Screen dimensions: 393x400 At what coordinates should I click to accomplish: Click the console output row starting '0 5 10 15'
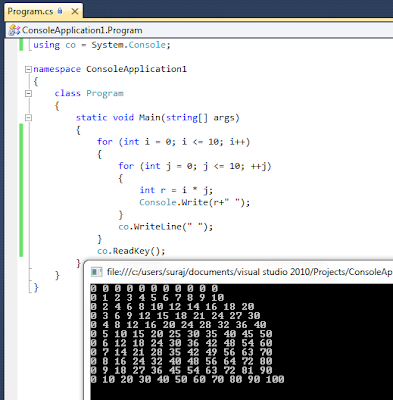[x=181, y=334]
